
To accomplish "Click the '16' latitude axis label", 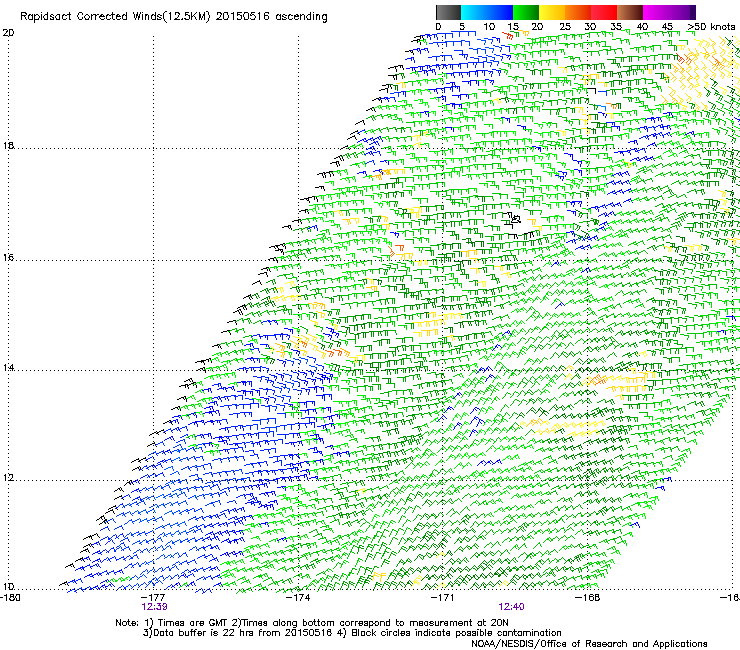I will [x=8, y=258].
